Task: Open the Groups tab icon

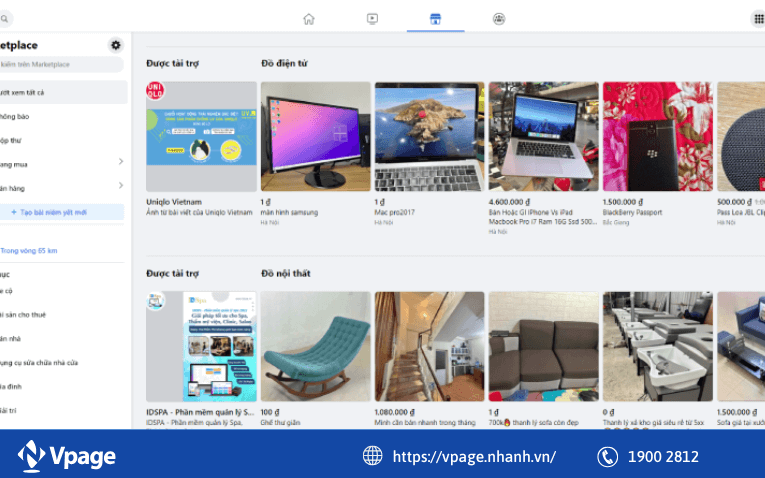Action: pyautogui.click(x=499, y=18)
